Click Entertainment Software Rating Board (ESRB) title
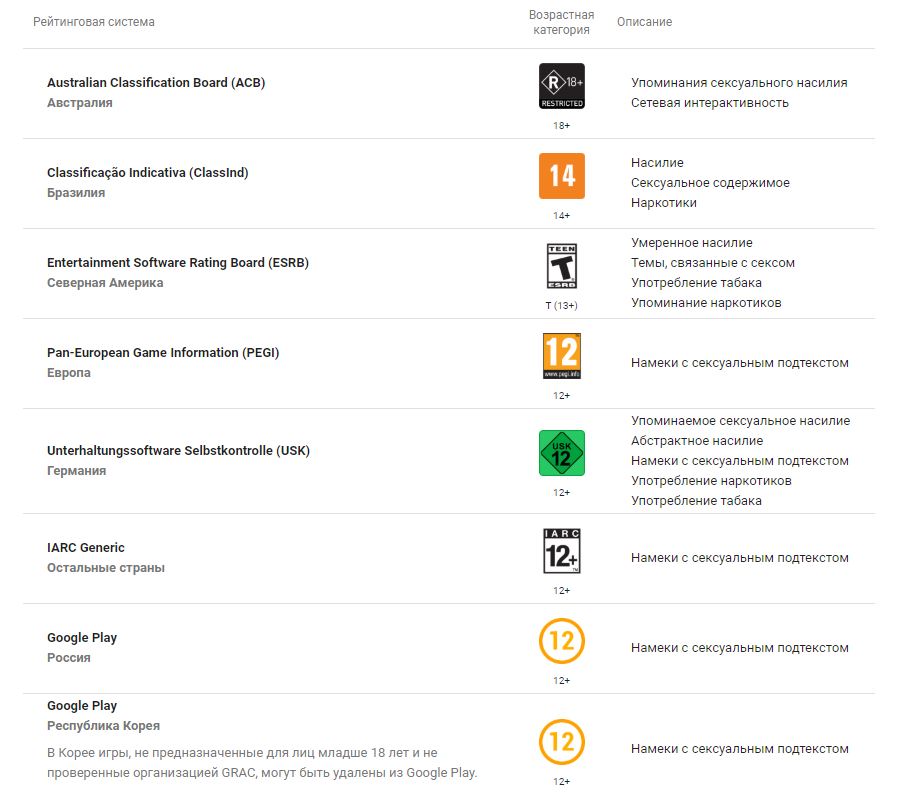 (178, 262)
